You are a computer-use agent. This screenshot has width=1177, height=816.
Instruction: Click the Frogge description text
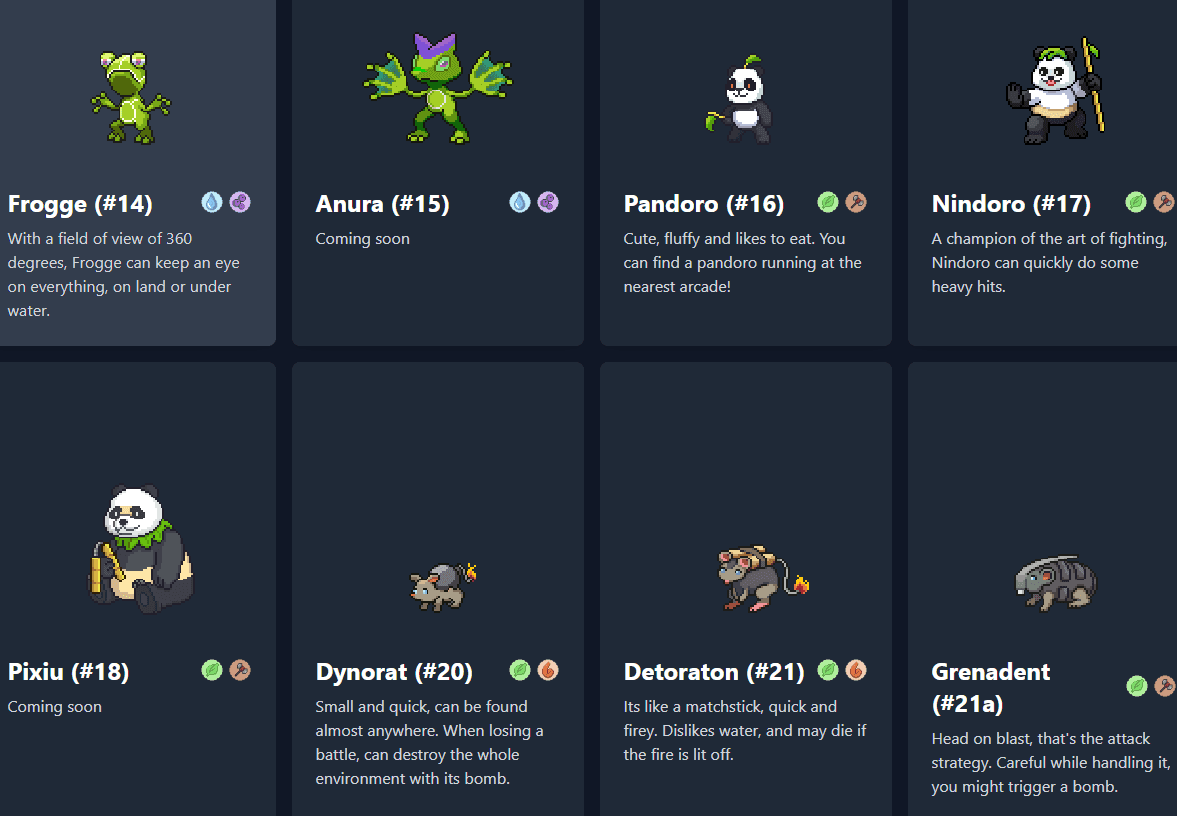point(124,274)
